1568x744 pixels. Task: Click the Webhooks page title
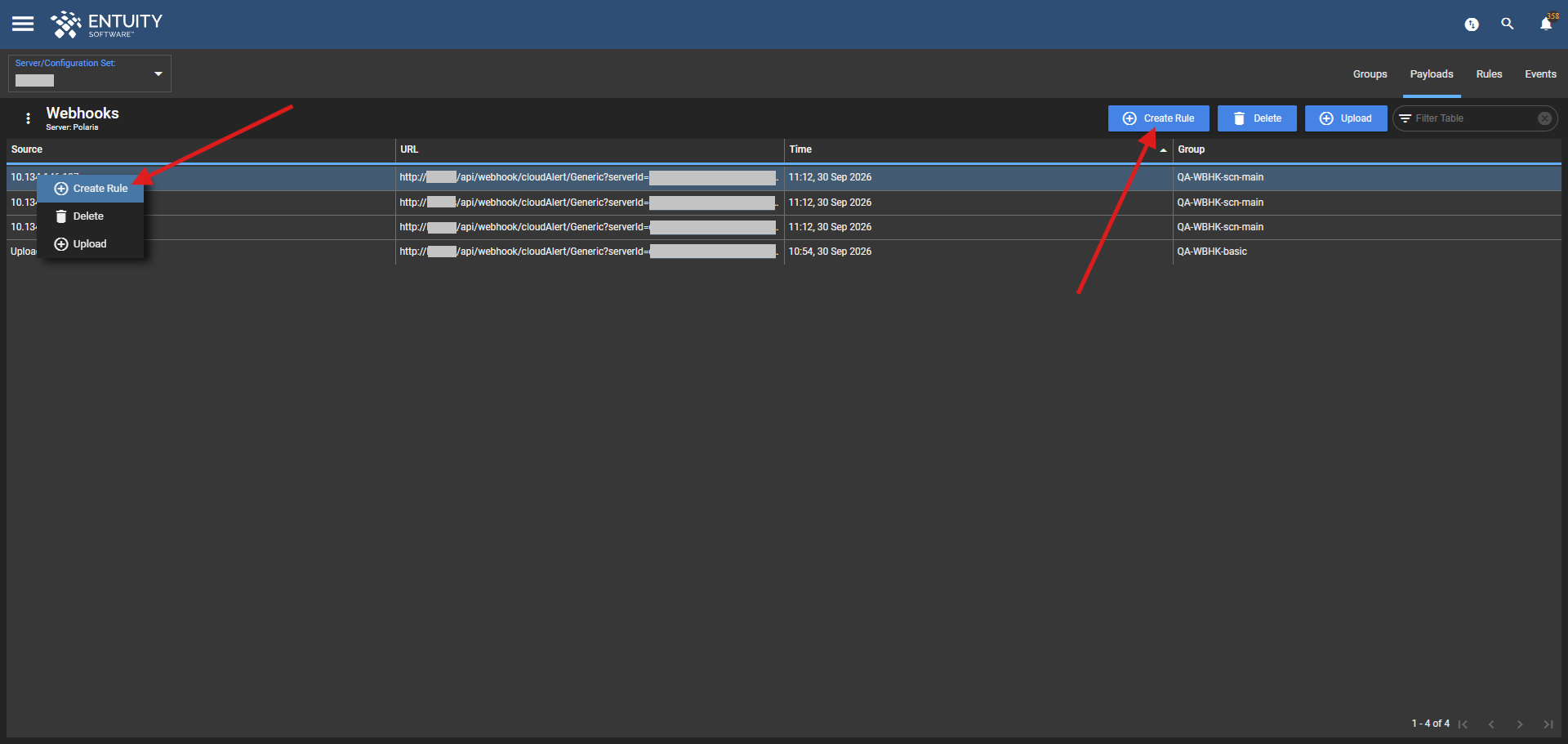pyautogui.click(x=82, y=114)
